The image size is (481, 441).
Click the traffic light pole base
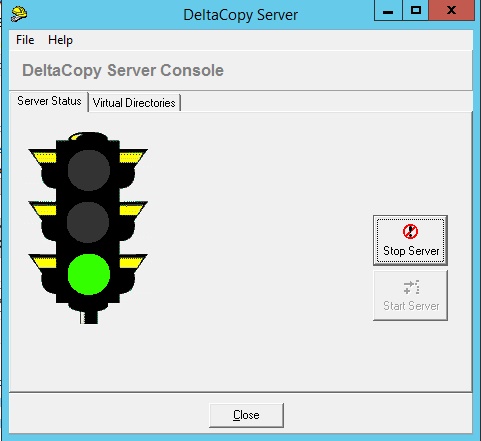point(89,317)
